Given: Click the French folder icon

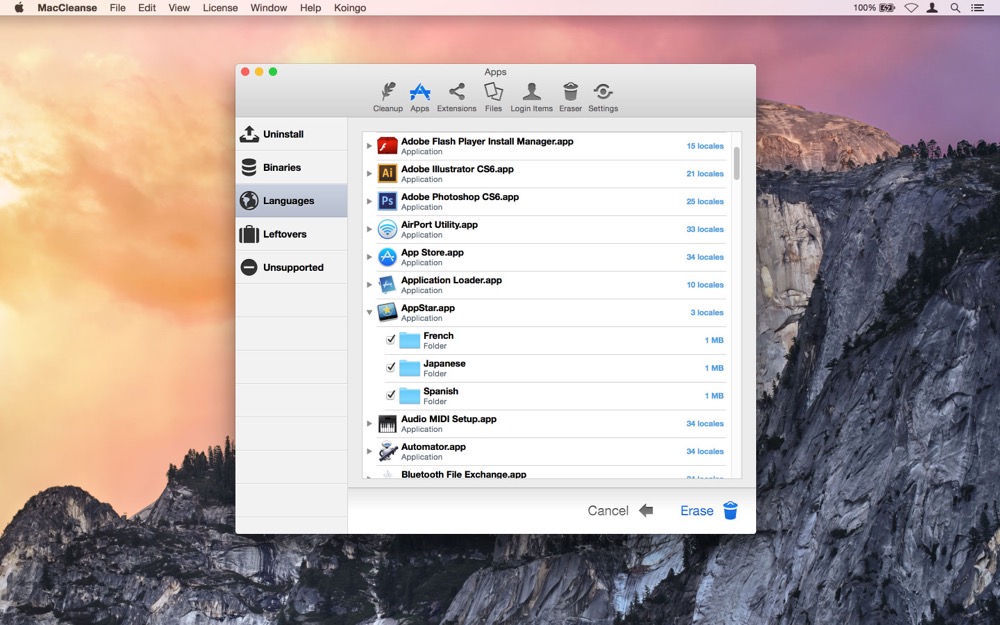Looking at the screenshot, I should click(409, 341).
